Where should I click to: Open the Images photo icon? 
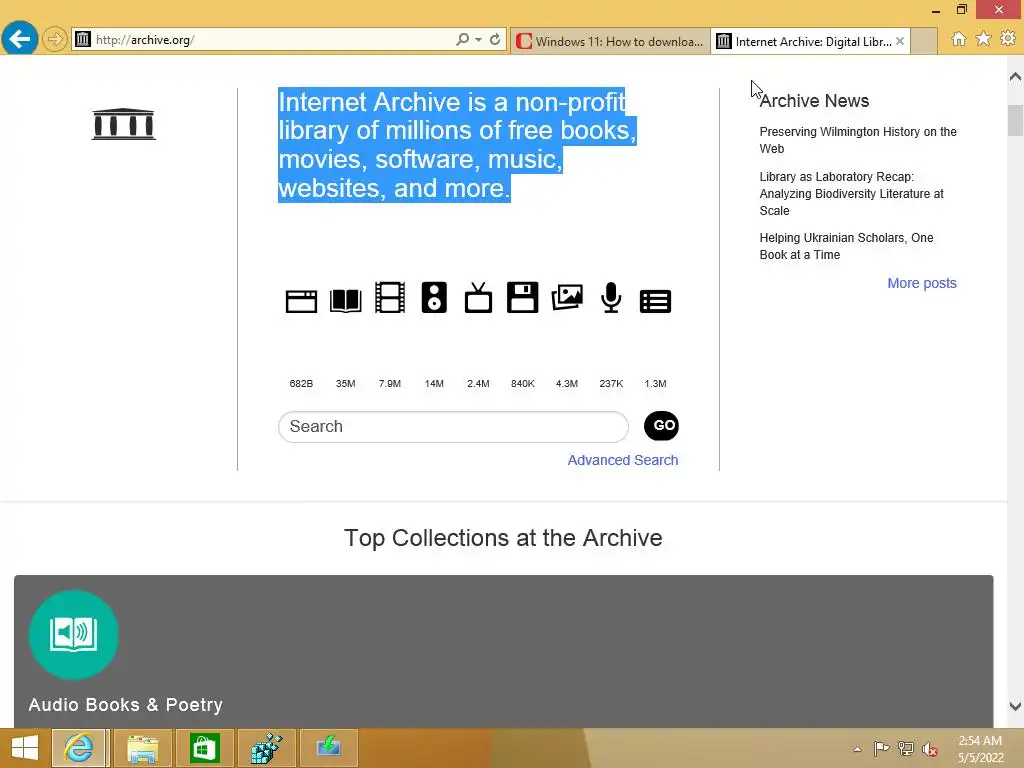[567, 297]
